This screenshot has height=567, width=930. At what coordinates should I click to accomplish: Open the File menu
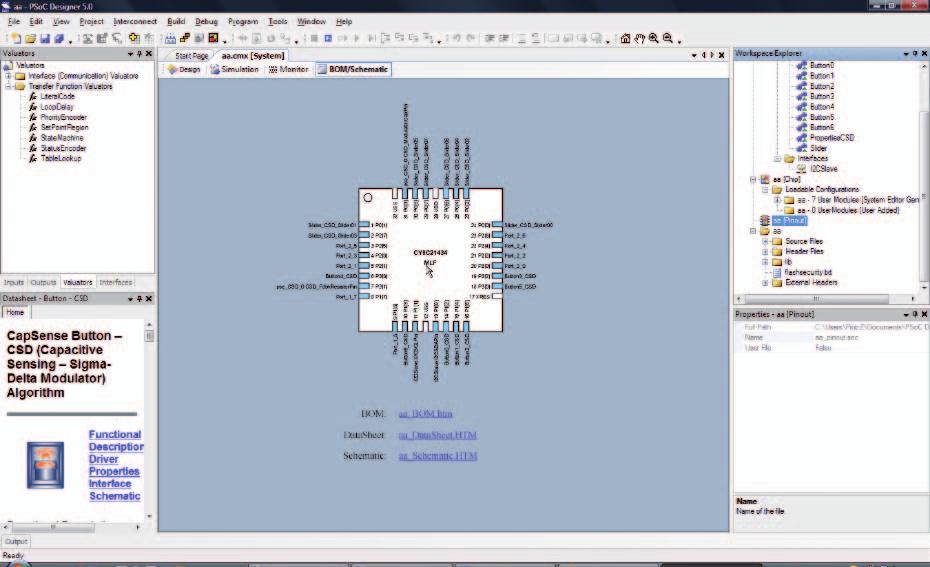tap(14, 21)
